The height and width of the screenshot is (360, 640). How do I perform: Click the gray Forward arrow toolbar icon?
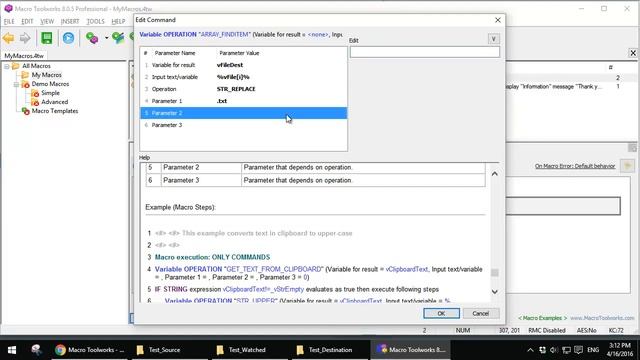[x=25, y=38]
